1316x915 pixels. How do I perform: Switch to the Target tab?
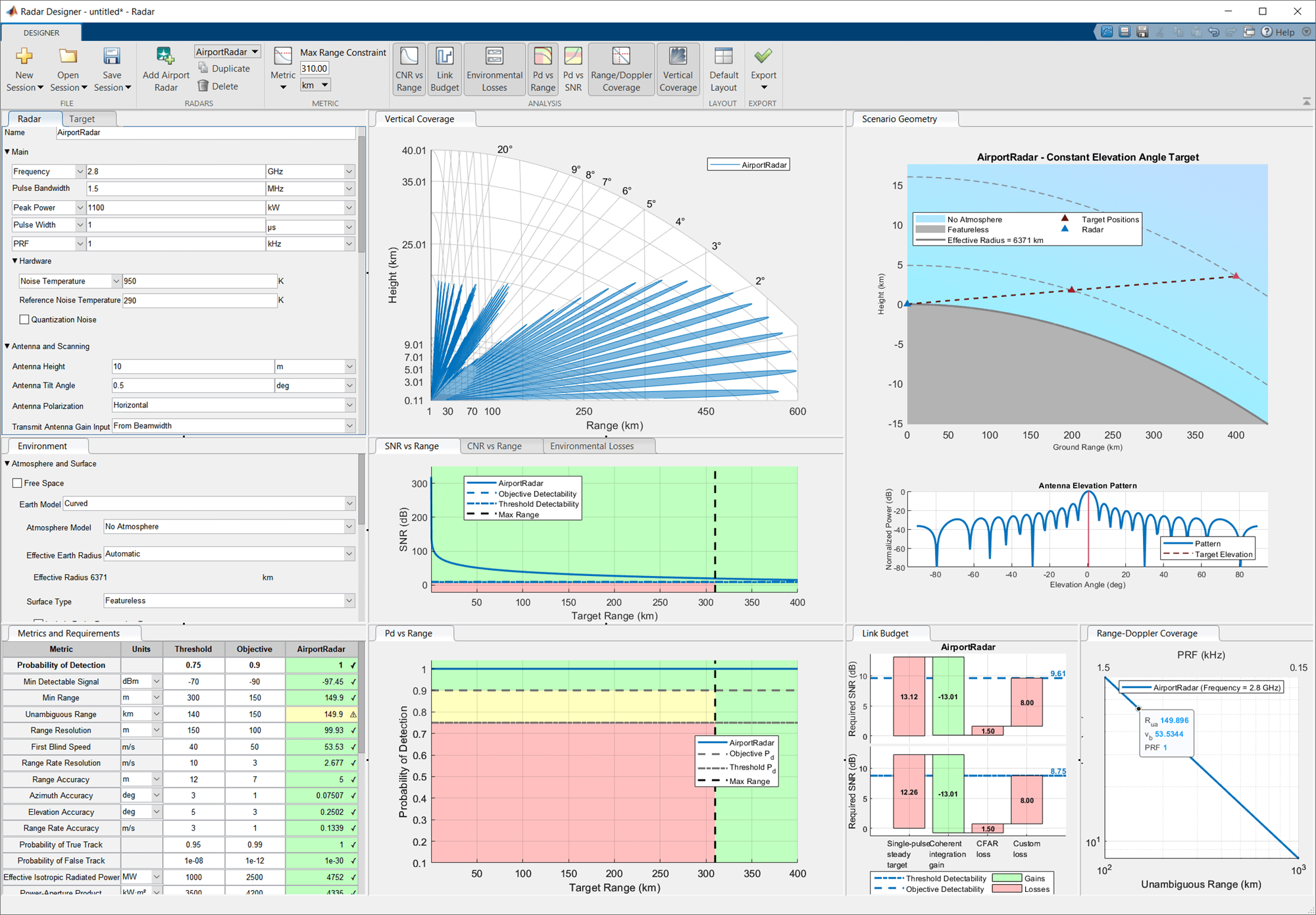point(82,118)
